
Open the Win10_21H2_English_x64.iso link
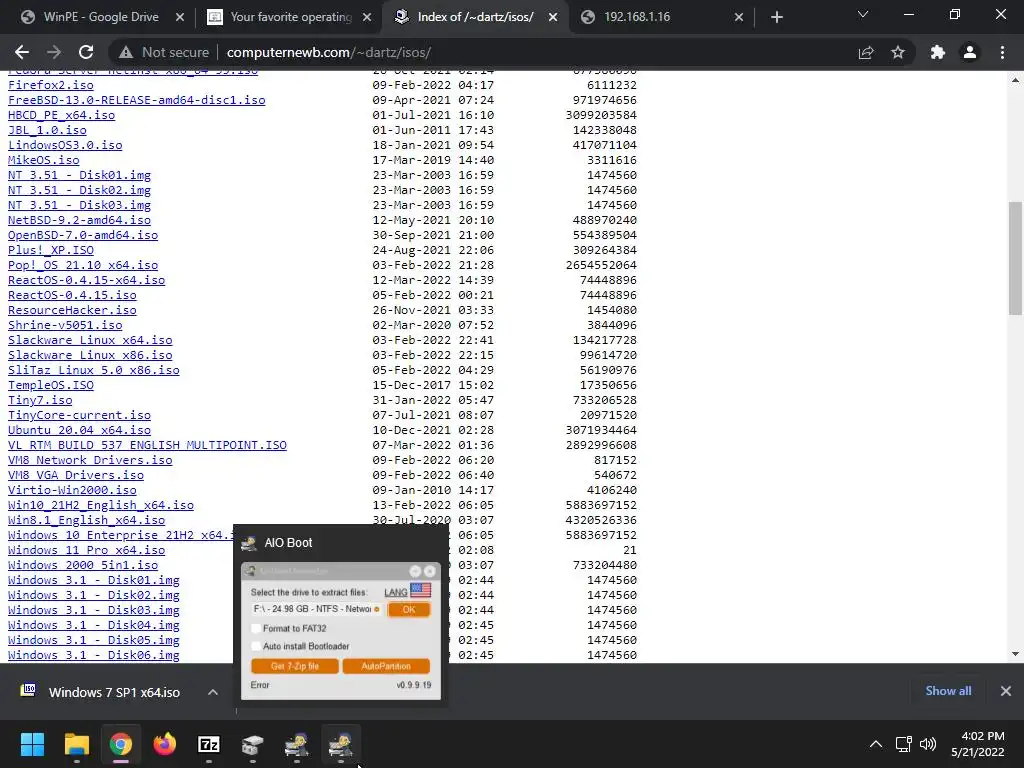click(x=101, y=505)
